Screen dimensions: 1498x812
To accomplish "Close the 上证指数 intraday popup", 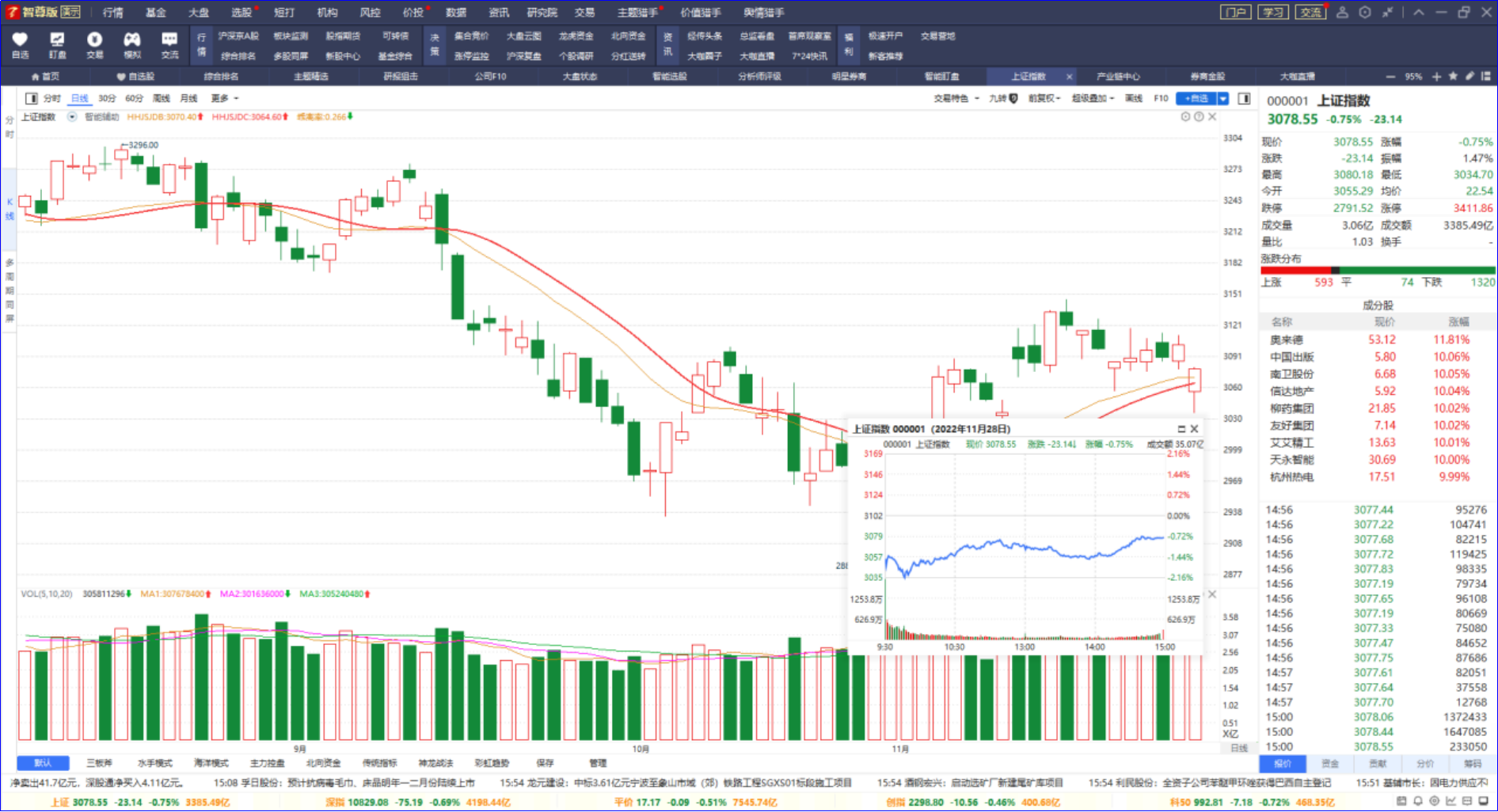I will (x=1194, y=429).
